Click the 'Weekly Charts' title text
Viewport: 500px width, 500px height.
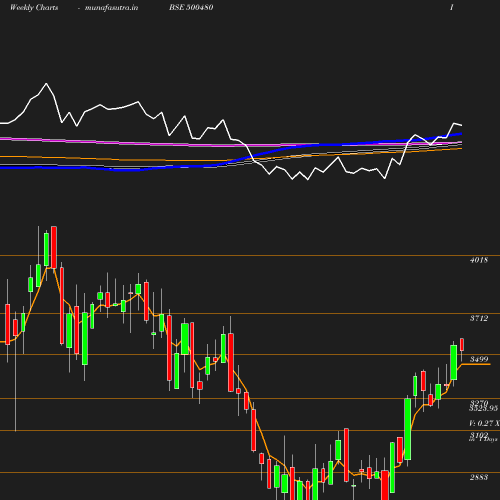tap(34, 8)
